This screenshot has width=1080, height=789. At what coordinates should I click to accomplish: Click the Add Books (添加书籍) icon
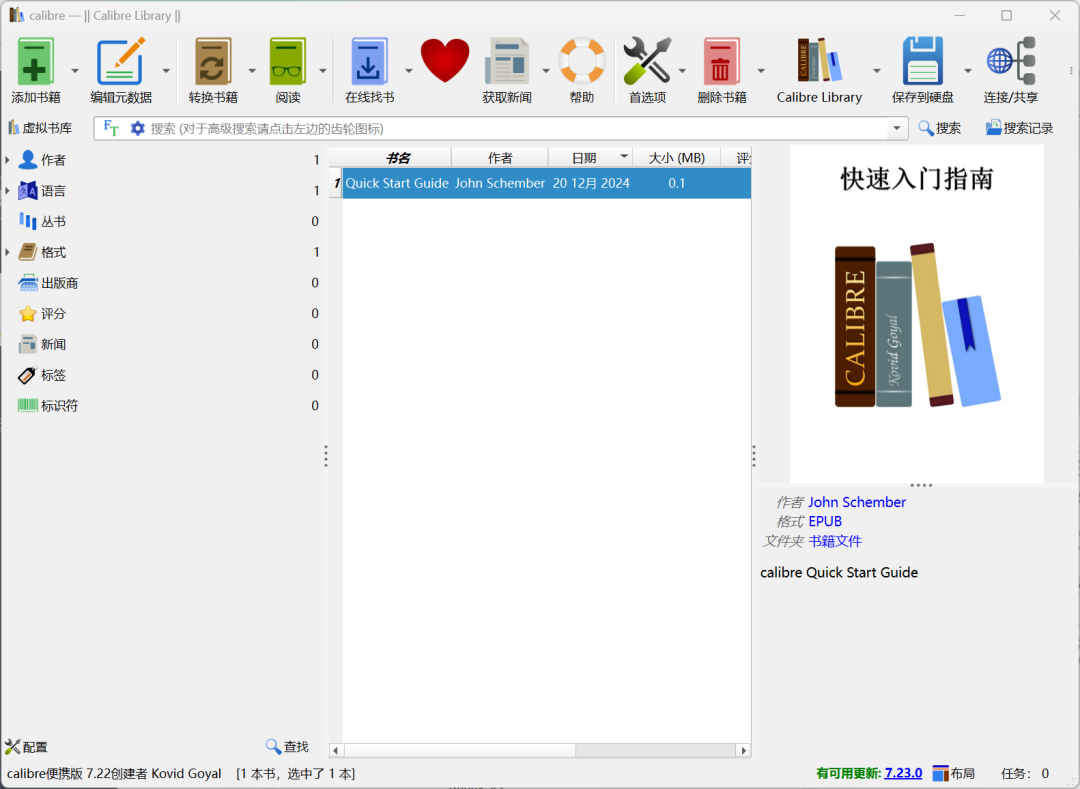pyautogui.click(x=36, y=63)
